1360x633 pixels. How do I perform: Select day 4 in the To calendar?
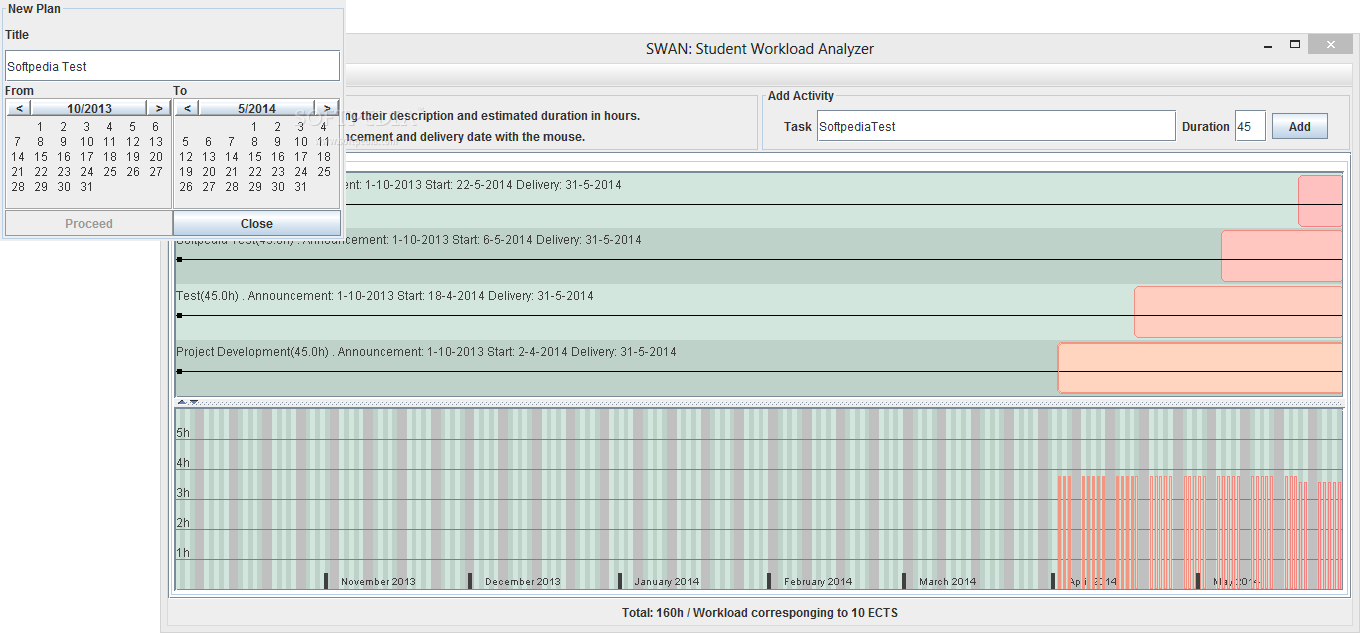323,127
